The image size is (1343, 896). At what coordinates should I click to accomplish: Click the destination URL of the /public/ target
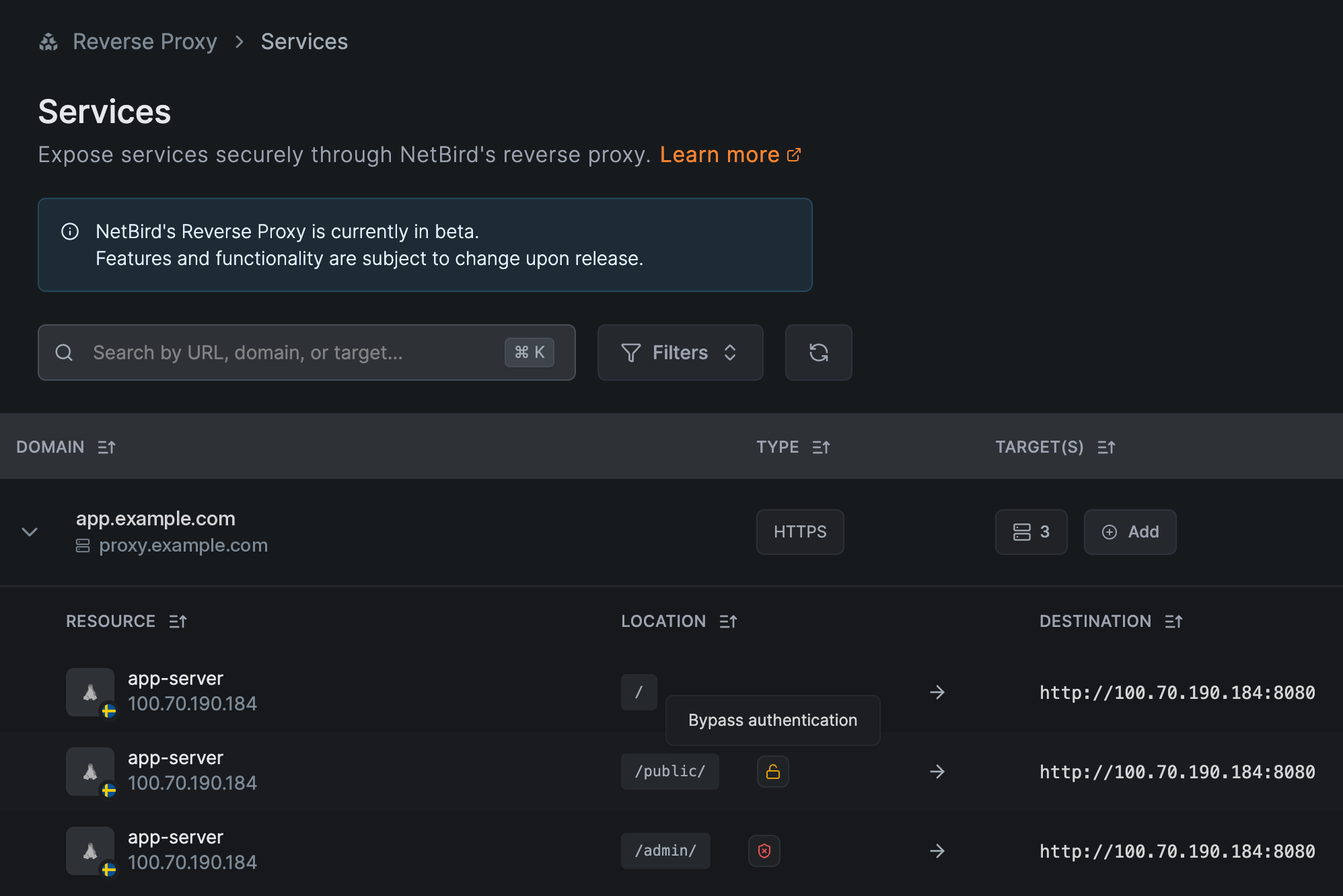(x=1177, y=772)
